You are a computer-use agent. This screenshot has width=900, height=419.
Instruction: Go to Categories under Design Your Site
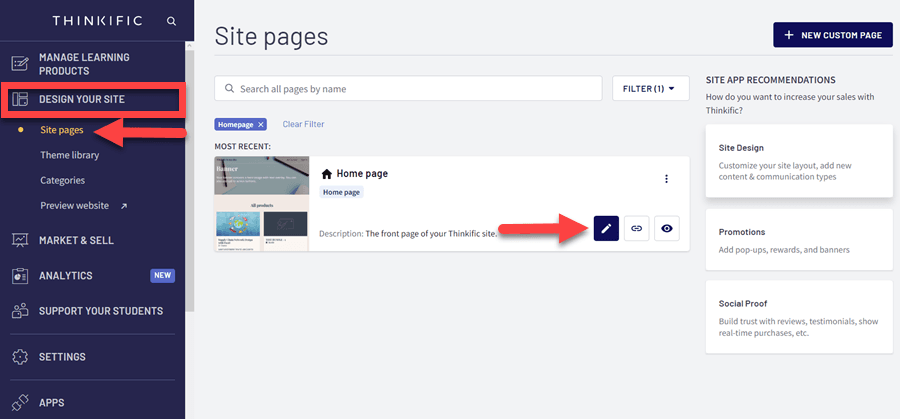62,180
